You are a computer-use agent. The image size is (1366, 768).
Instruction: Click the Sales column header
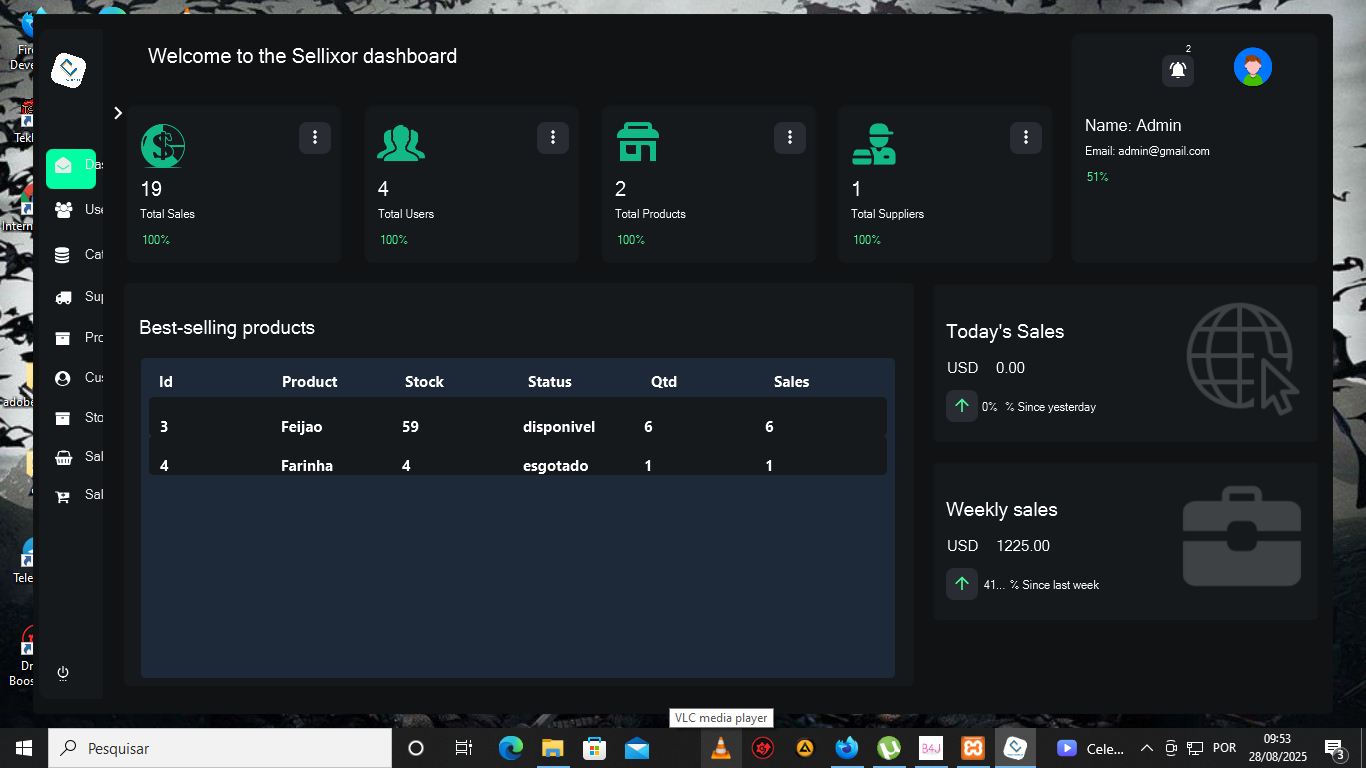(x=791, y=382)
